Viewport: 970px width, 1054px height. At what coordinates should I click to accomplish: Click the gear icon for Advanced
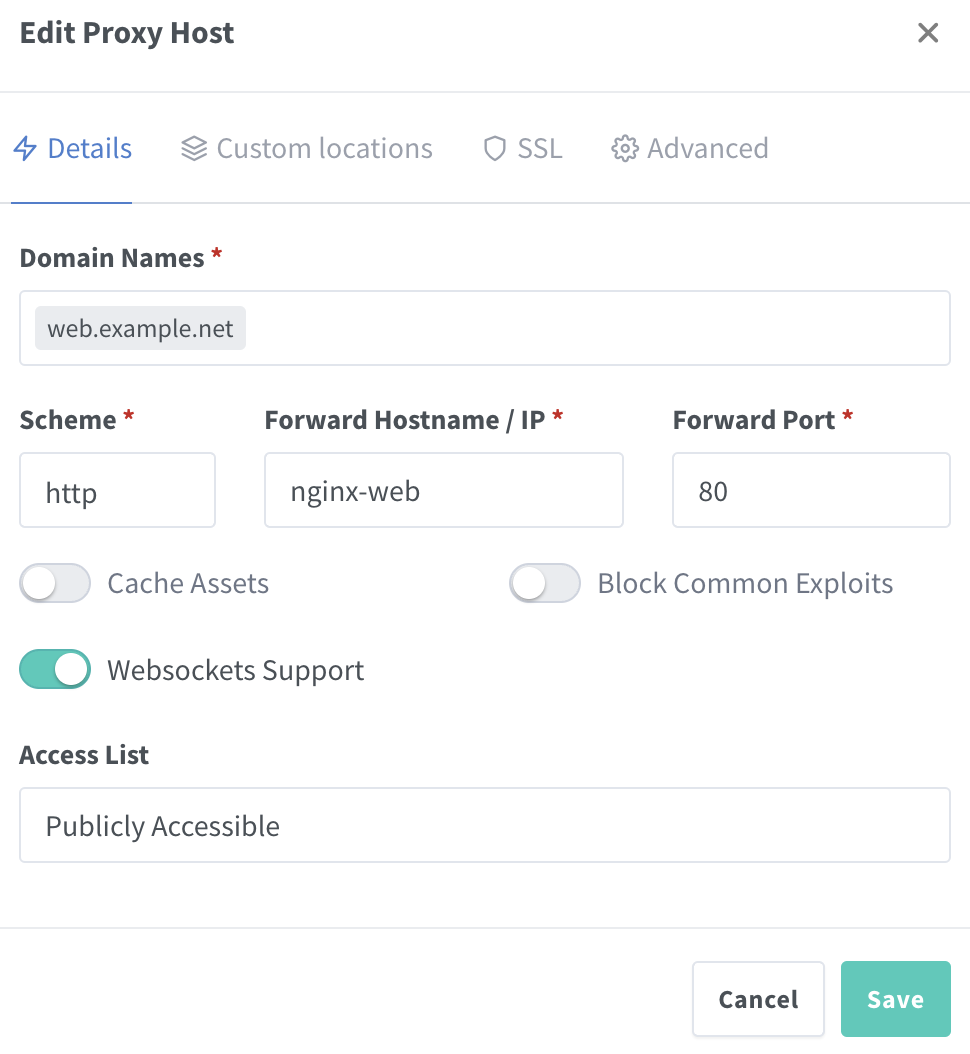point(625,149)
